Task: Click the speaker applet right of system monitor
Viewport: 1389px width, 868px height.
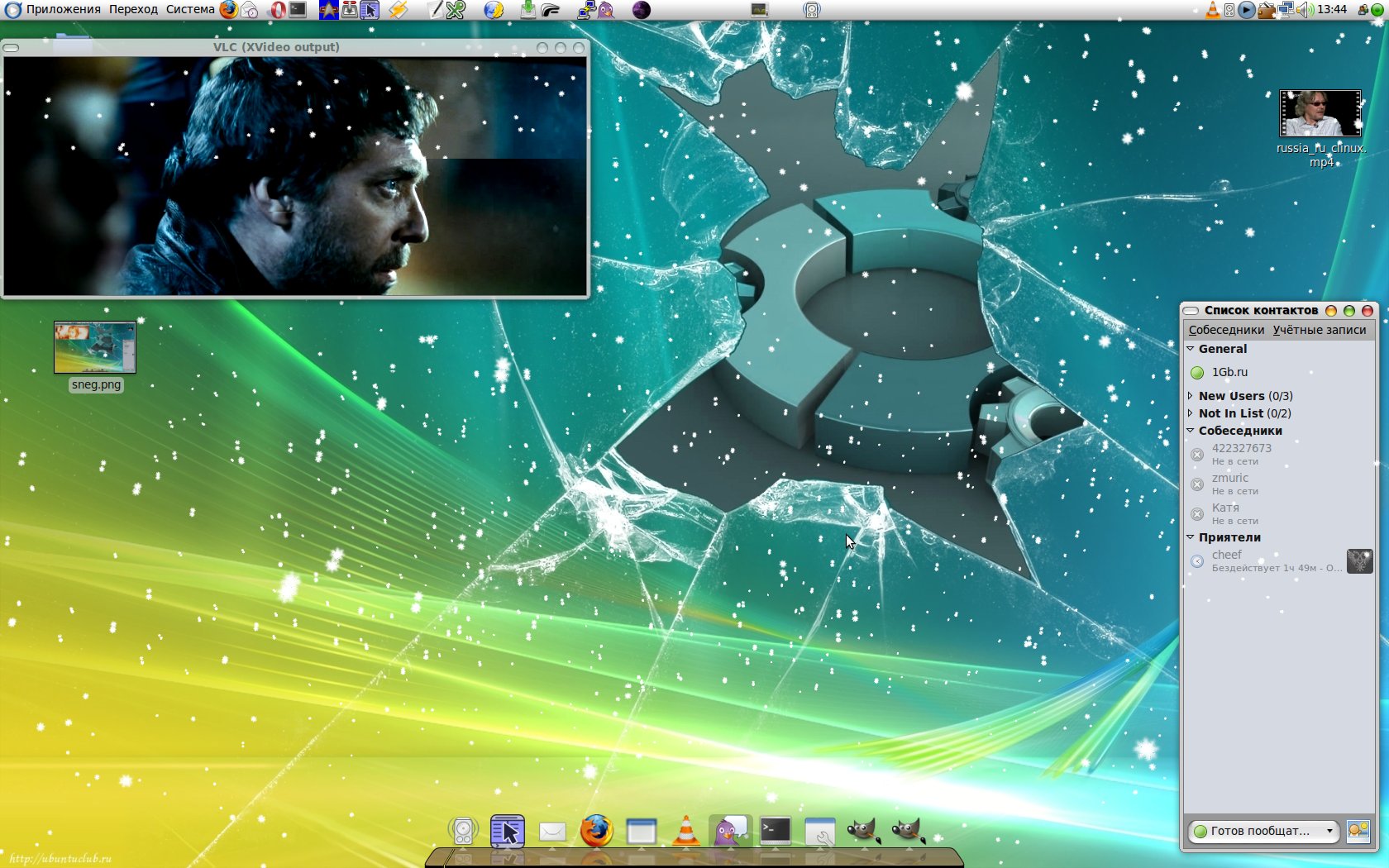Action: click(x=812, y=10)
